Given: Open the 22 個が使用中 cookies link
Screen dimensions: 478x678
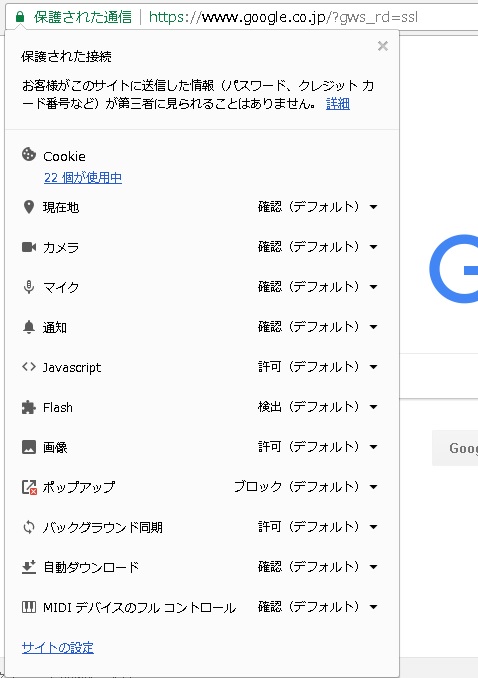Looking at the screenshot, I should pos(83,178).
